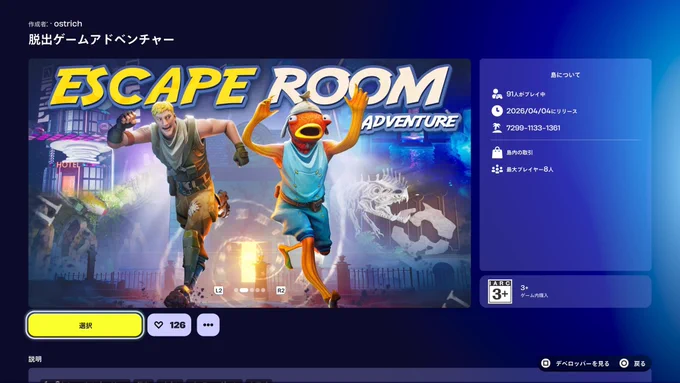The width and height of the screenshot is (680, 383).
Task: Click the palm island icon beside the code
Action: click(x=497, y=128)
